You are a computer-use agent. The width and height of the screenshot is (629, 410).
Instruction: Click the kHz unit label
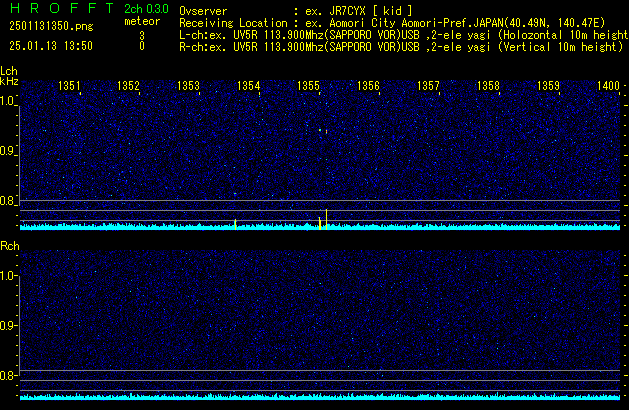point(9,81)
